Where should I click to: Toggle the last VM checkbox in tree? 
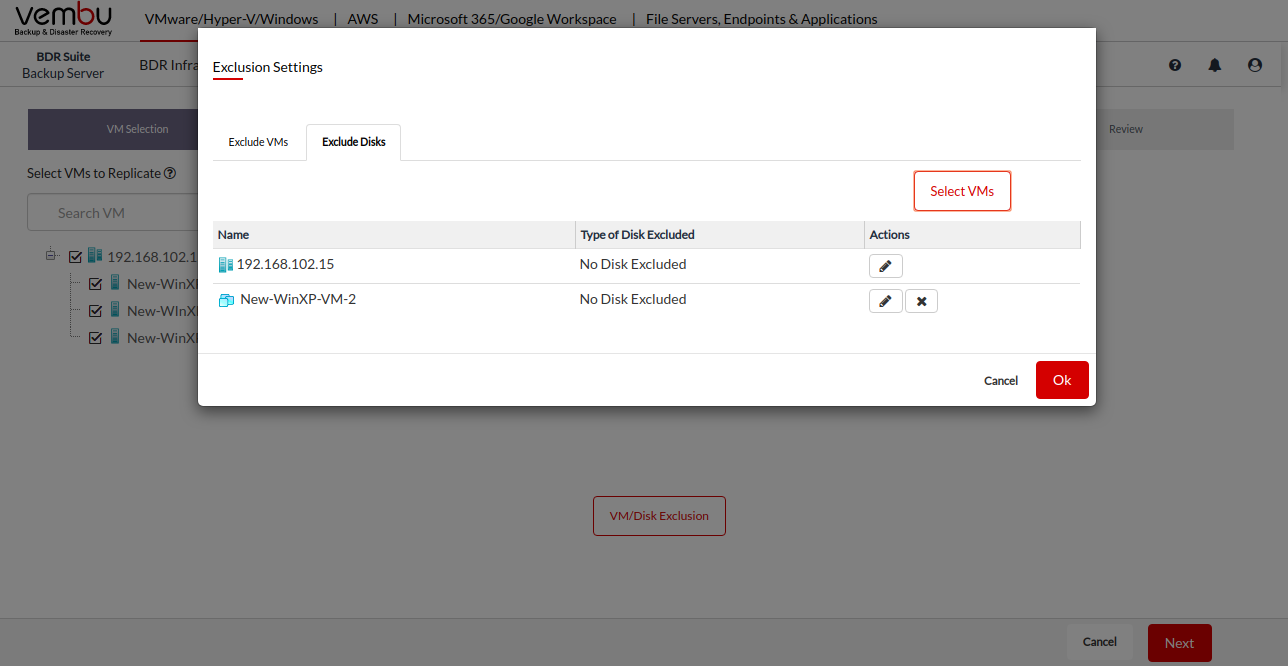(x=96, y=338)
